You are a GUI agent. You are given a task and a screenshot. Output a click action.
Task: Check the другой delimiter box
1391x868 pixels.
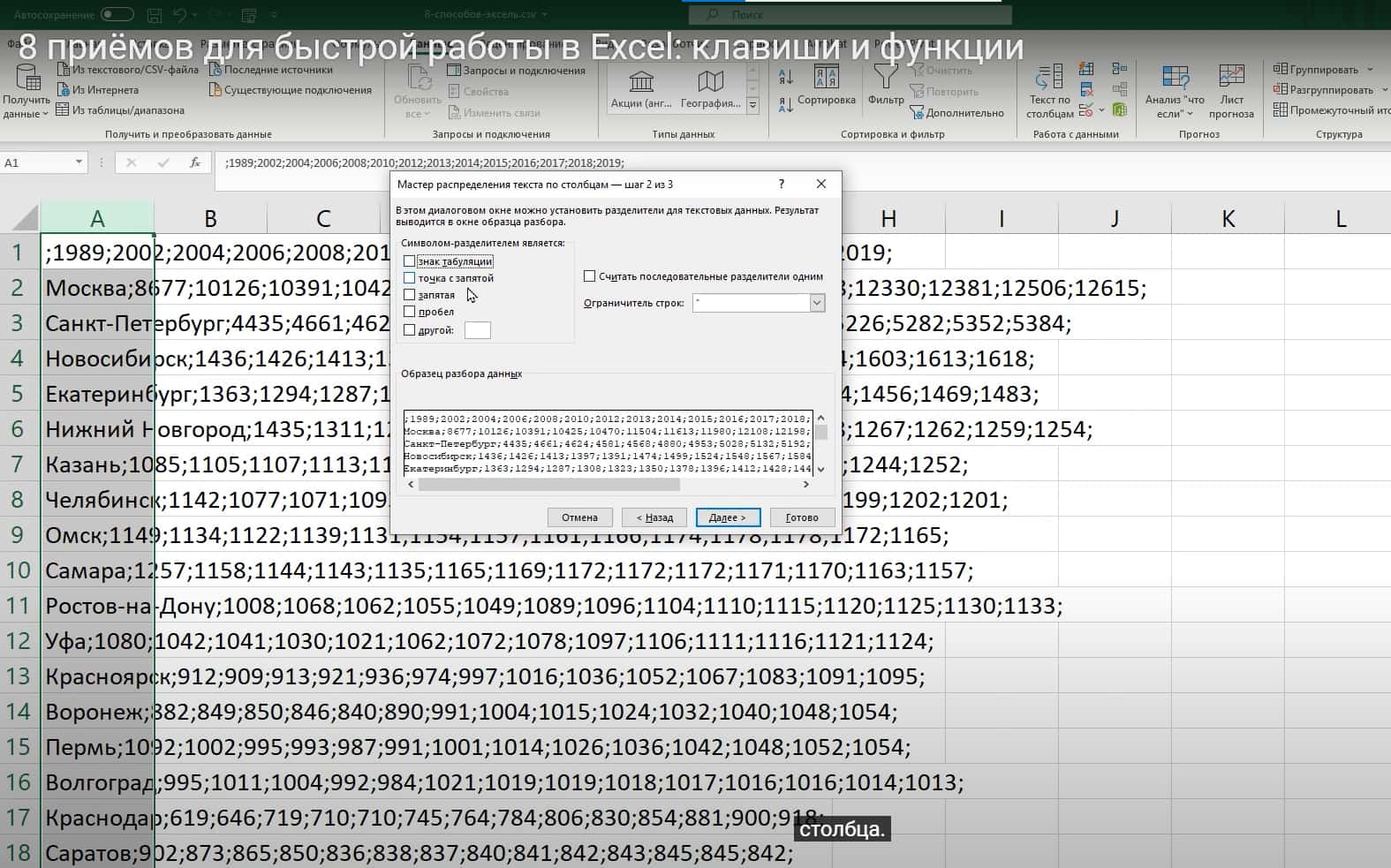point(409,330)
